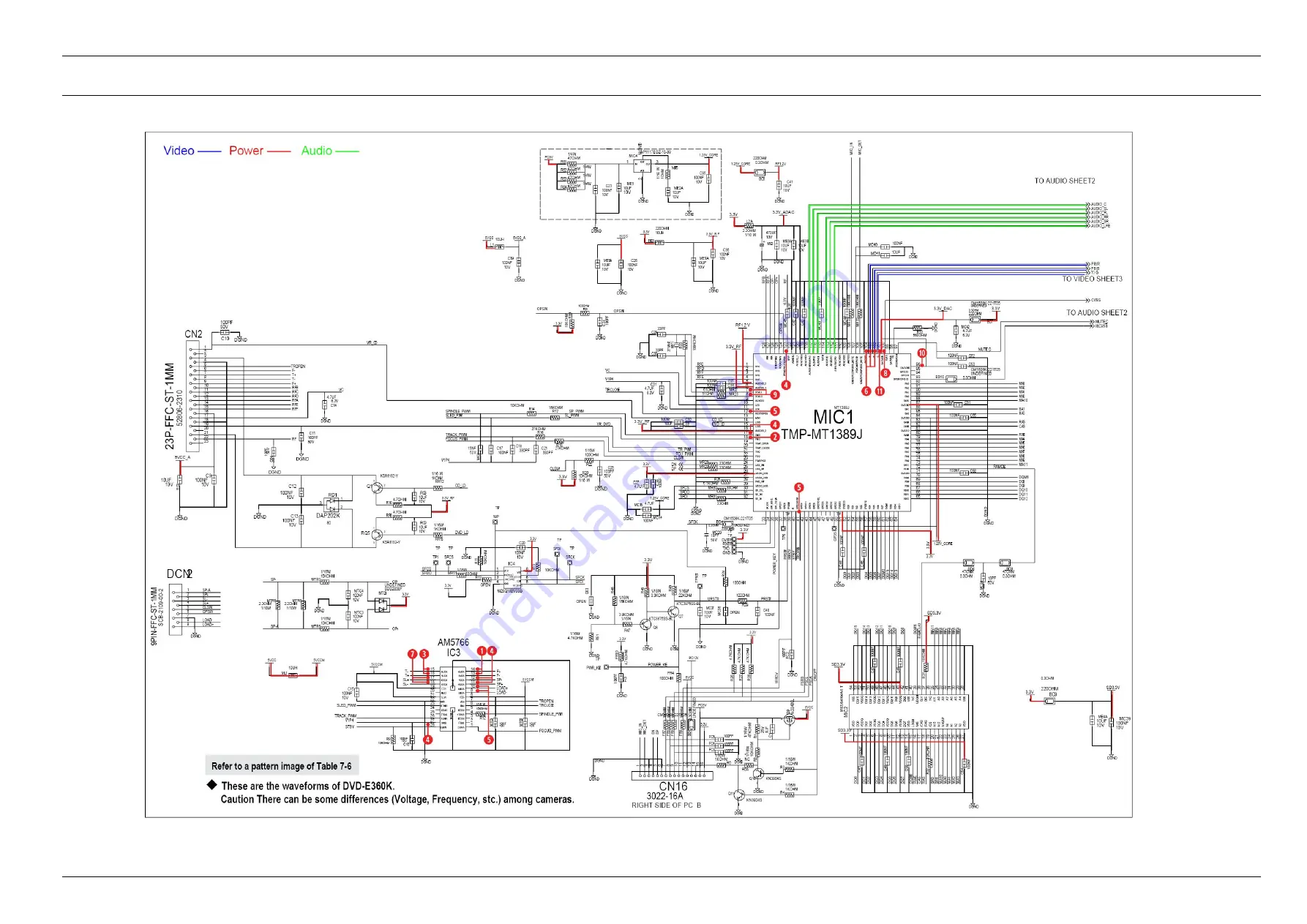Click the green "Audio" legend label

pyautogui.click(x=317, y=151)
